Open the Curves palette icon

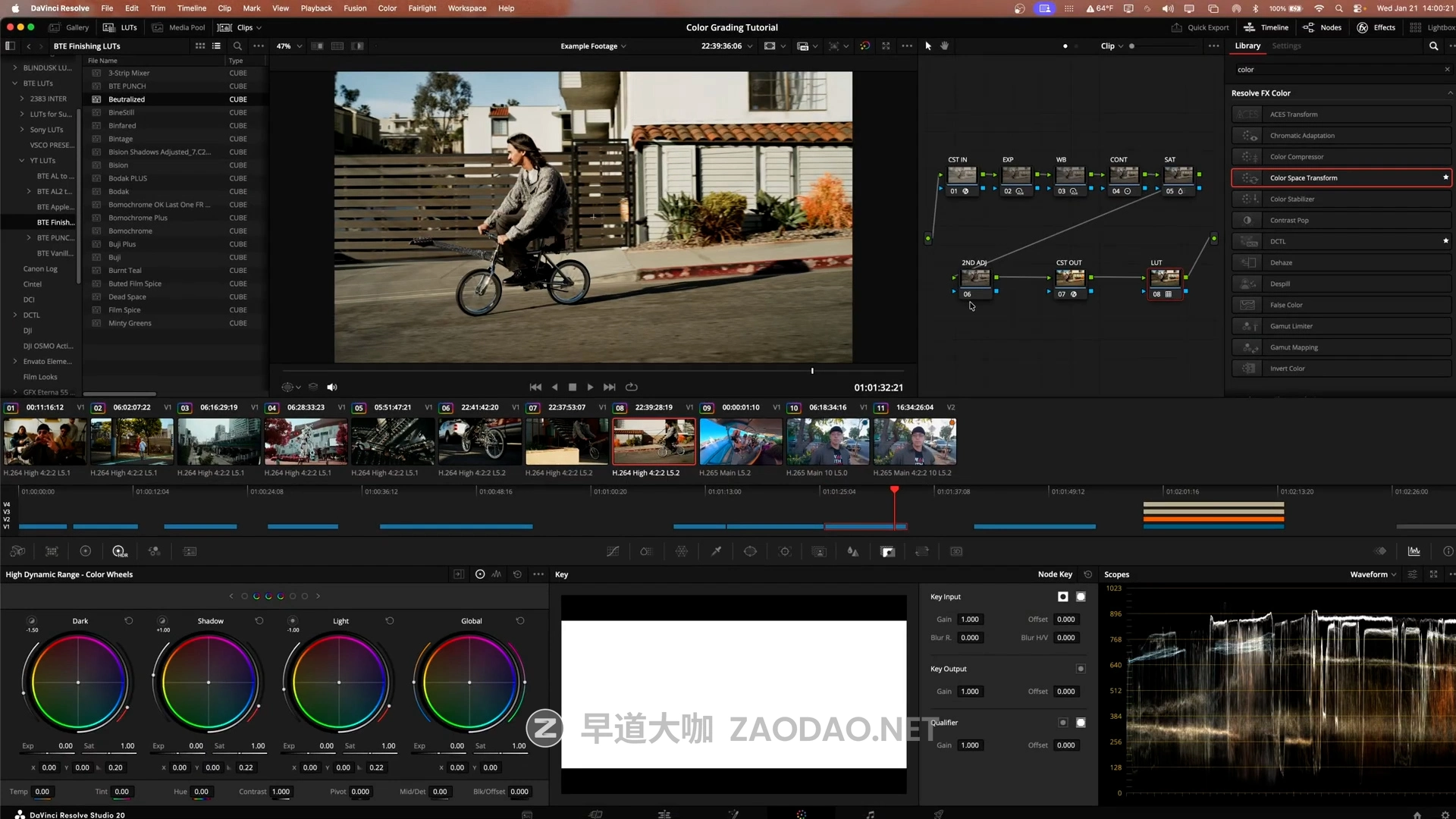pyautogui.click(x=613, y=551)
